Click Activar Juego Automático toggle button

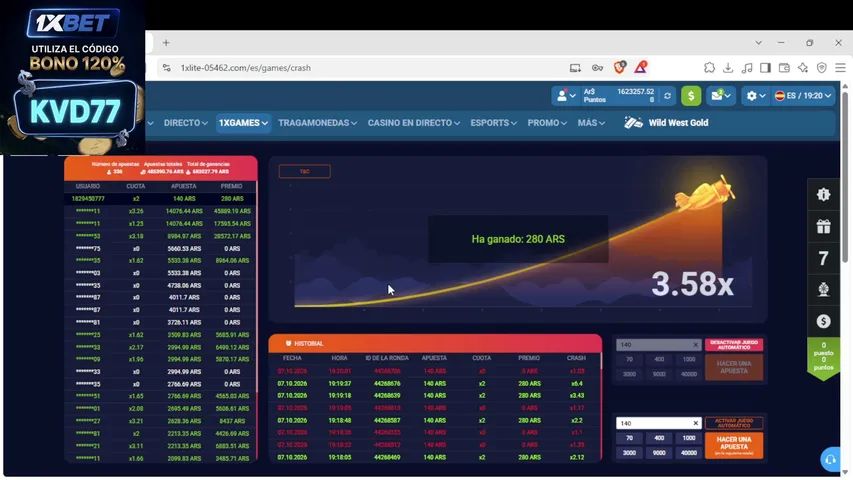(734, 423)
